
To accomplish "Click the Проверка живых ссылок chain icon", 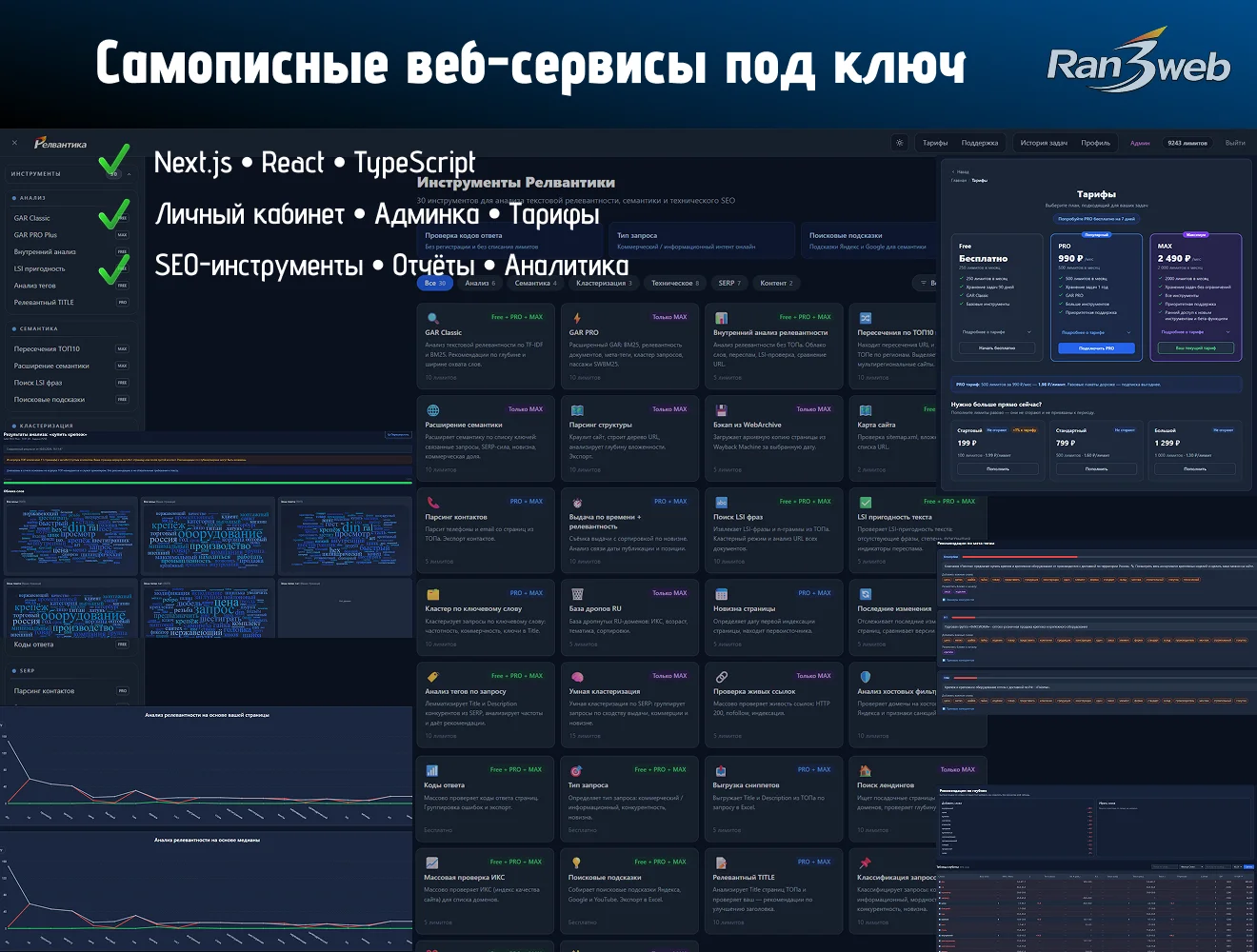I will point(721,677).
